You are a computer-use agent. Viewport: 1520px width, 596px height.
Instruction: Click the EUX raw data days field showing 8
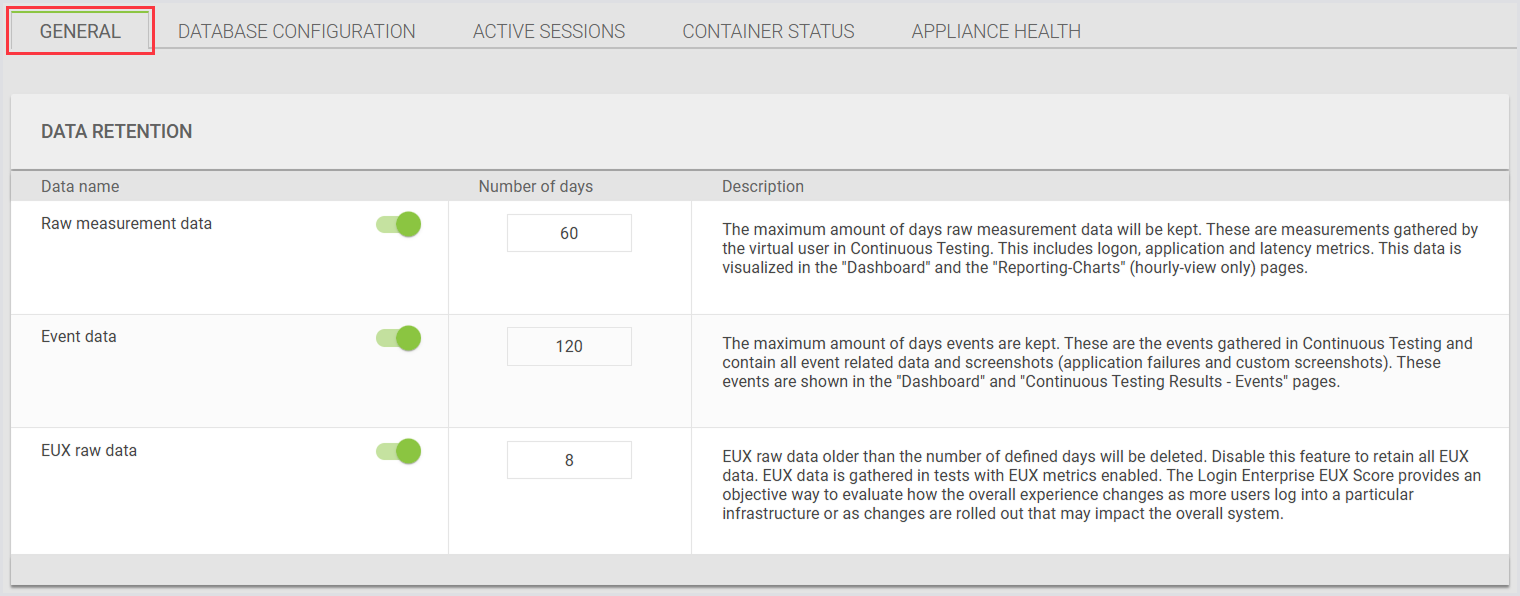coord(569,460)
